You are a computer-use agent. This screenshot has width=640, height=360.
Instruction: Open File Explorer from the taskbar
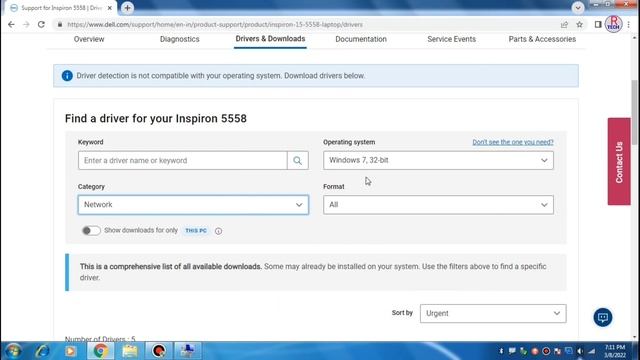coord(130,351)
